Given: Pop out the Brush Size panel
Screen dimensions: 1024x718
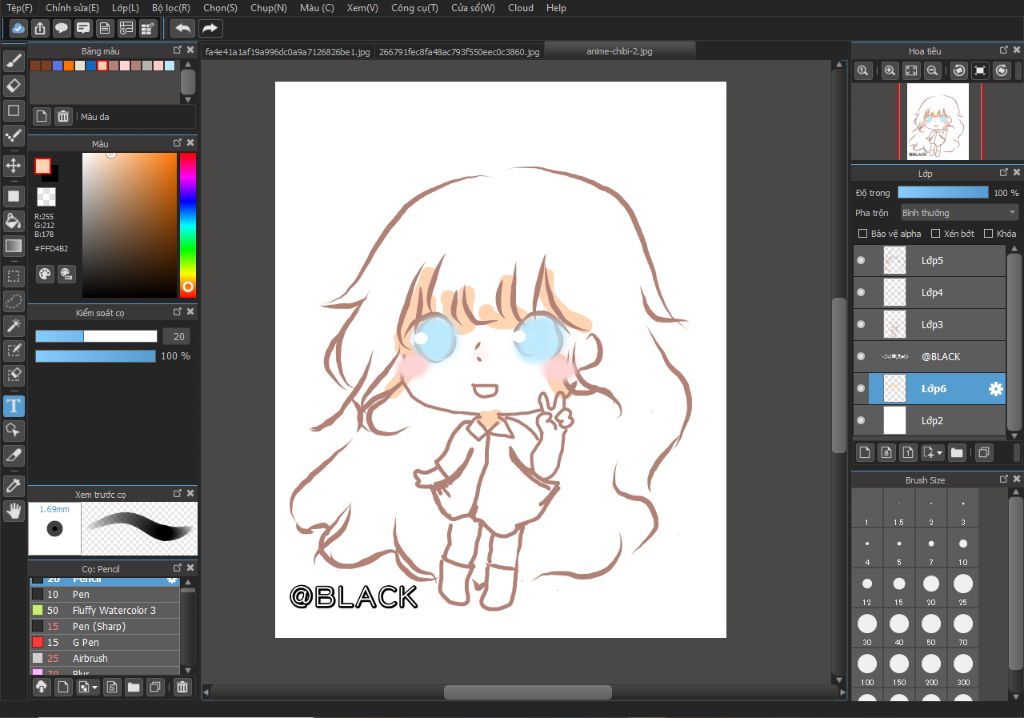Looking at the screenshot, I should pos(1004,479).
